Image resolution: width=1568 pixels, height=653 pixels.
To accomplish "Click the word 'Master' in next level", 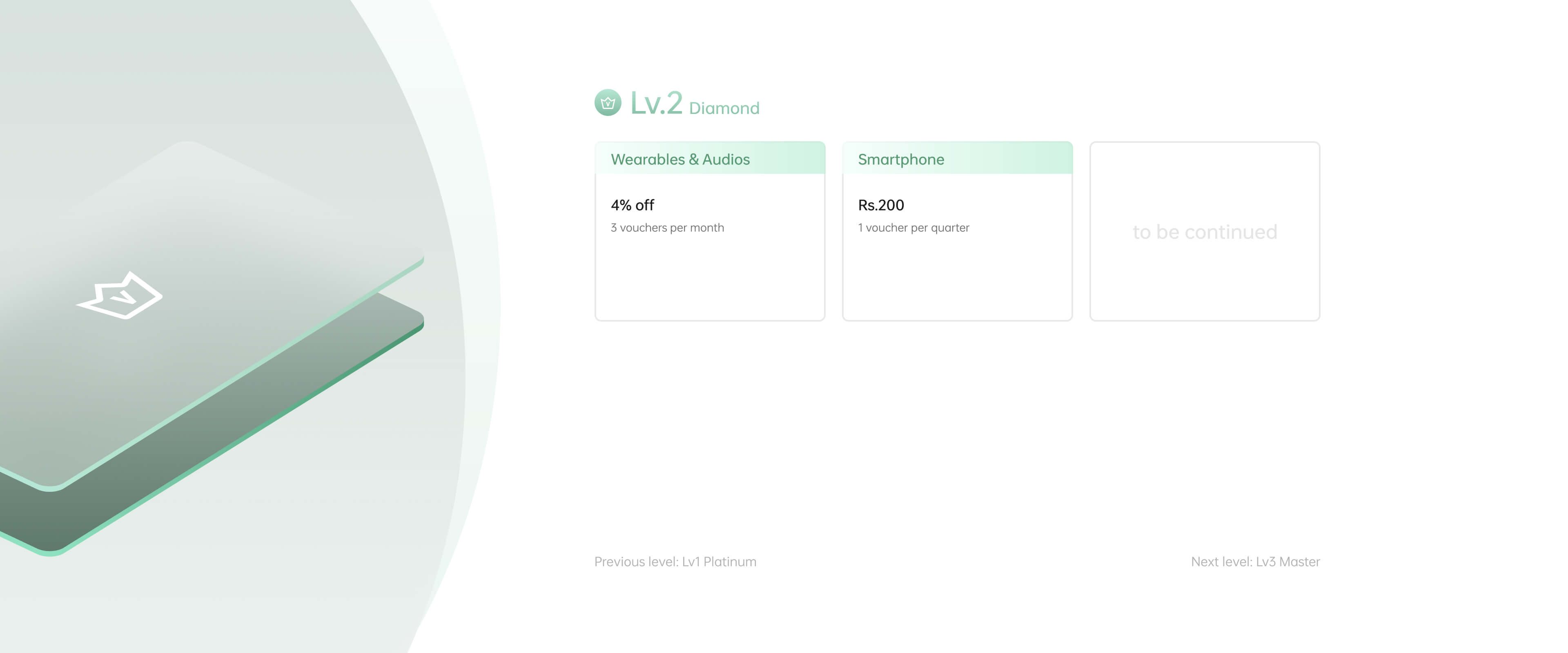I will point(1300,562).
